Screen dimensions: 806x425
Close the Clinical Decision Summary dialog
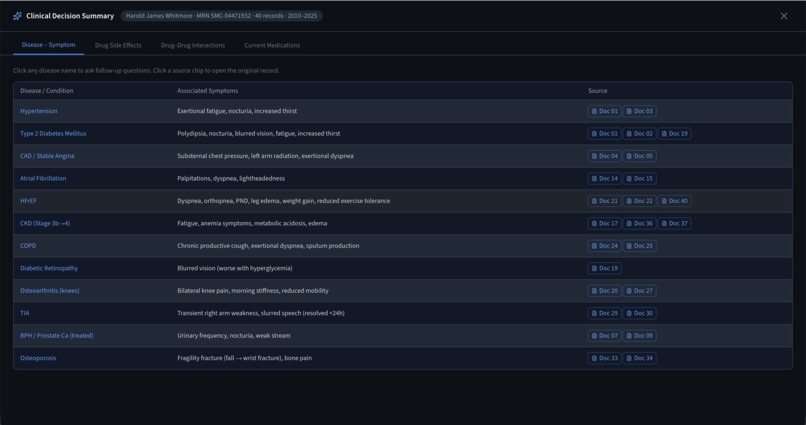784,16
